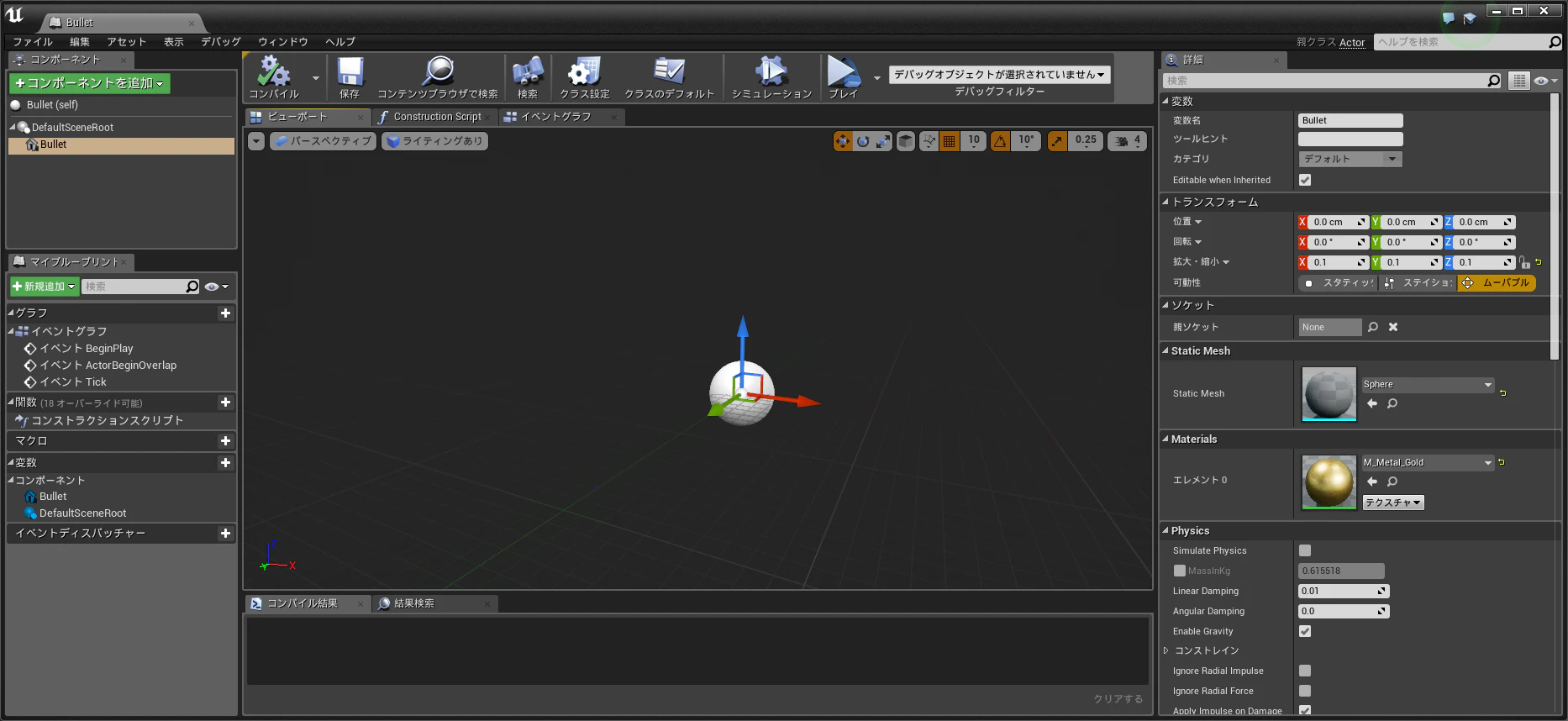This screenshot has height=721, width=1568.
Task: Start Simulation toolbar icon
Action: 771,71
